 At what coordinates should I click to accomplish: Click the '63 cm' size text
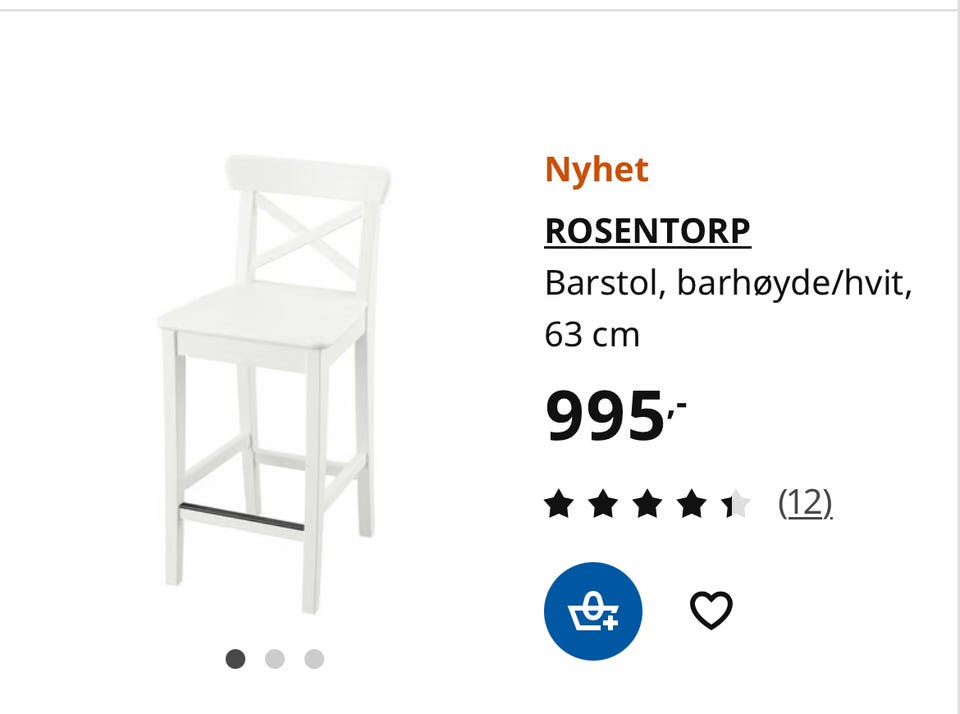[591, 334]
